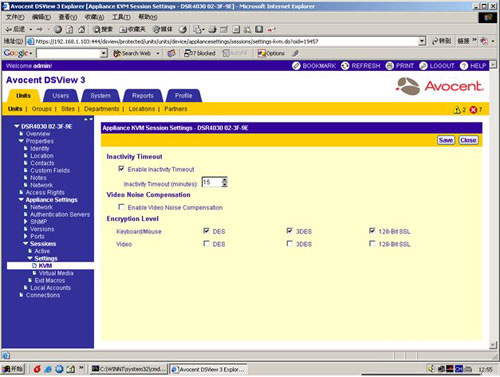This screenshot has height=377, width=500.
Task: Enable Video Noise Compensation checkbox
Action: [x=121, y=207]
